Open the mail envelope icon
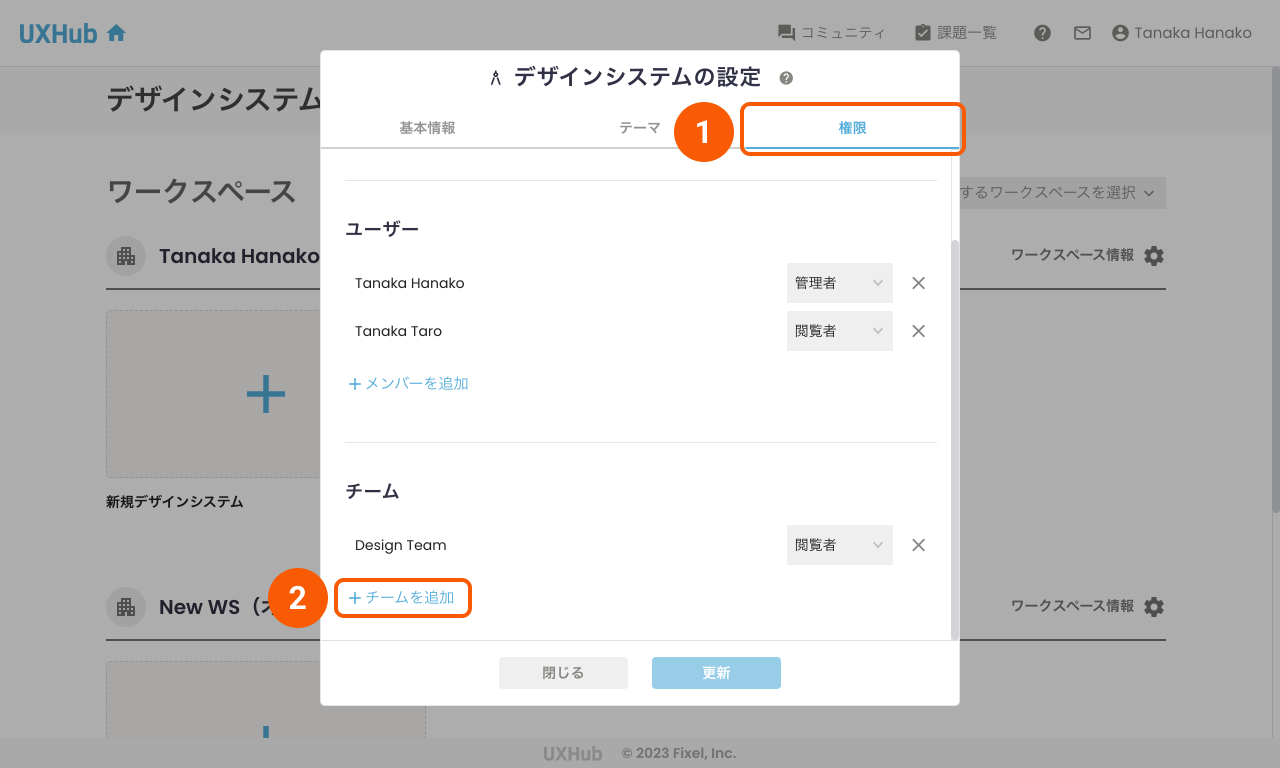This screenshot has height=768, width=1280. click(x=1082, y=32)
